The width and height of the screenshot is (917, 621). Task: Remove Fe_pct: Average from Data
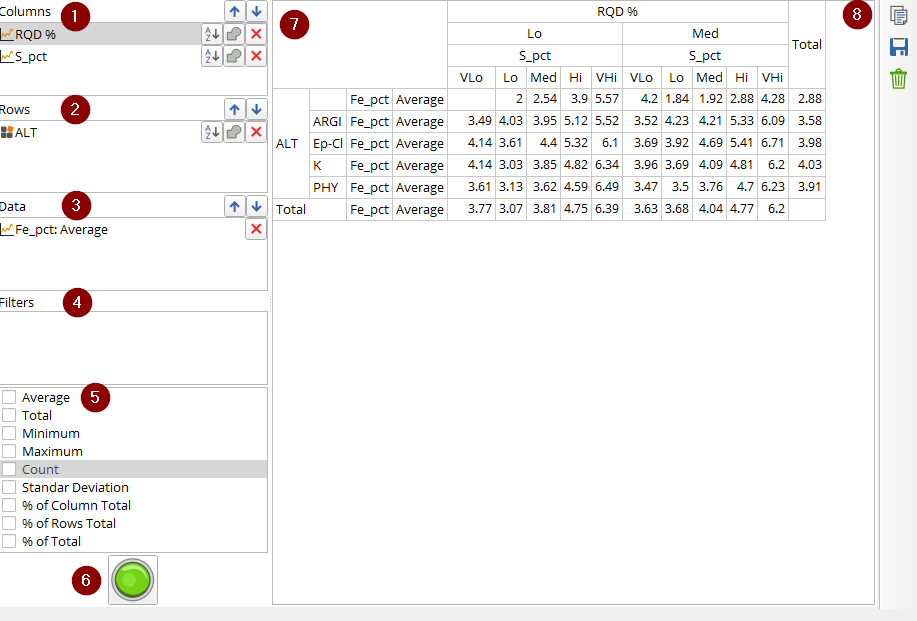tap(256, 229)
